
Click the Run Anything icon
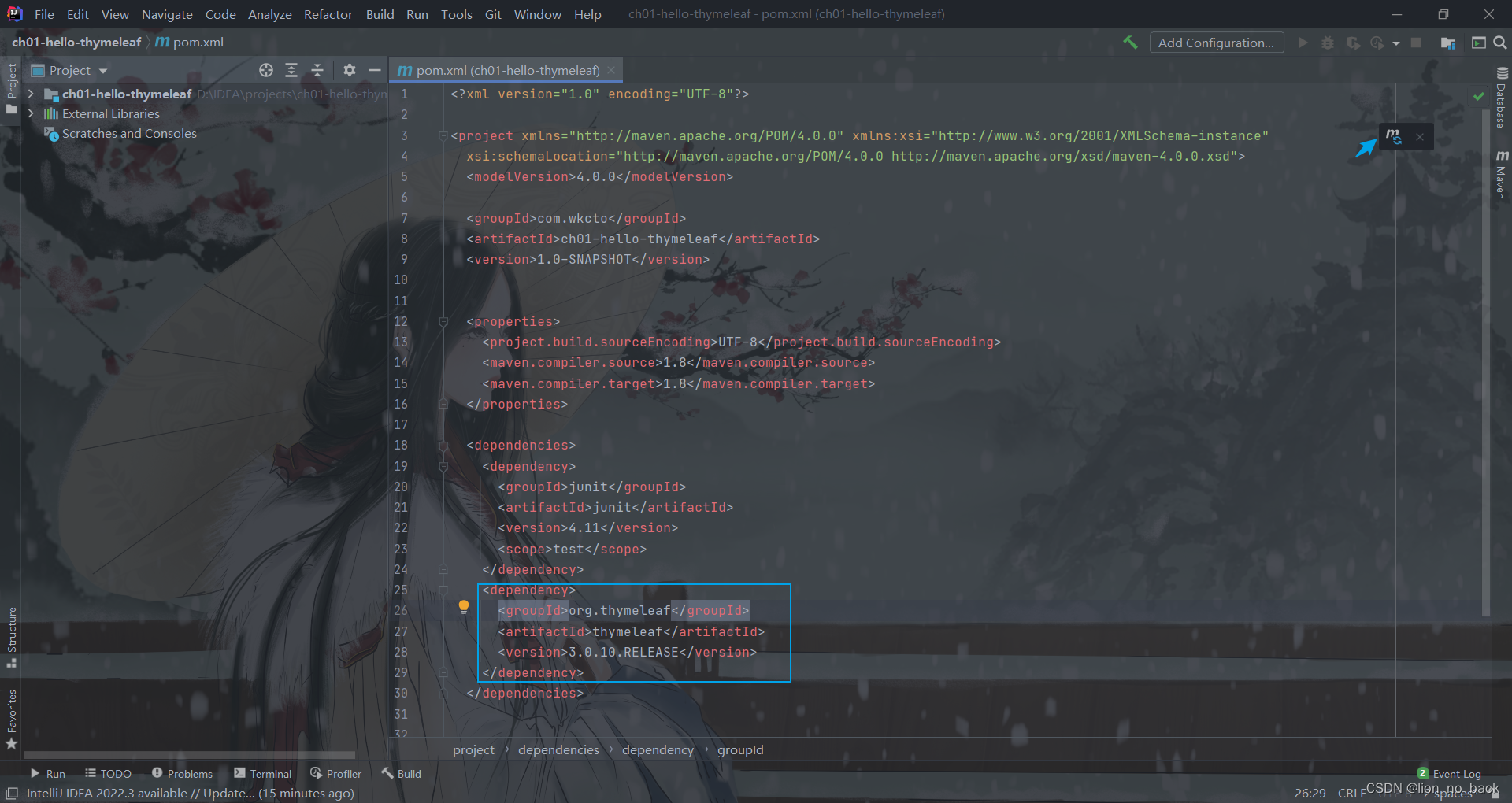(1478, 43)
